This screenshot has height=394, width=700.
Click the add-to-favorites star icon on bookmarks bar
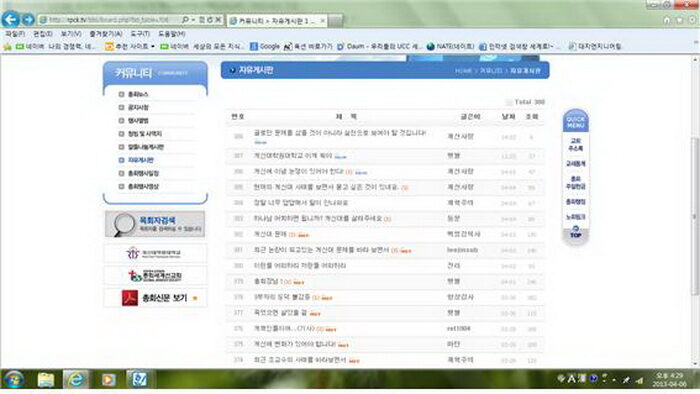7,46
